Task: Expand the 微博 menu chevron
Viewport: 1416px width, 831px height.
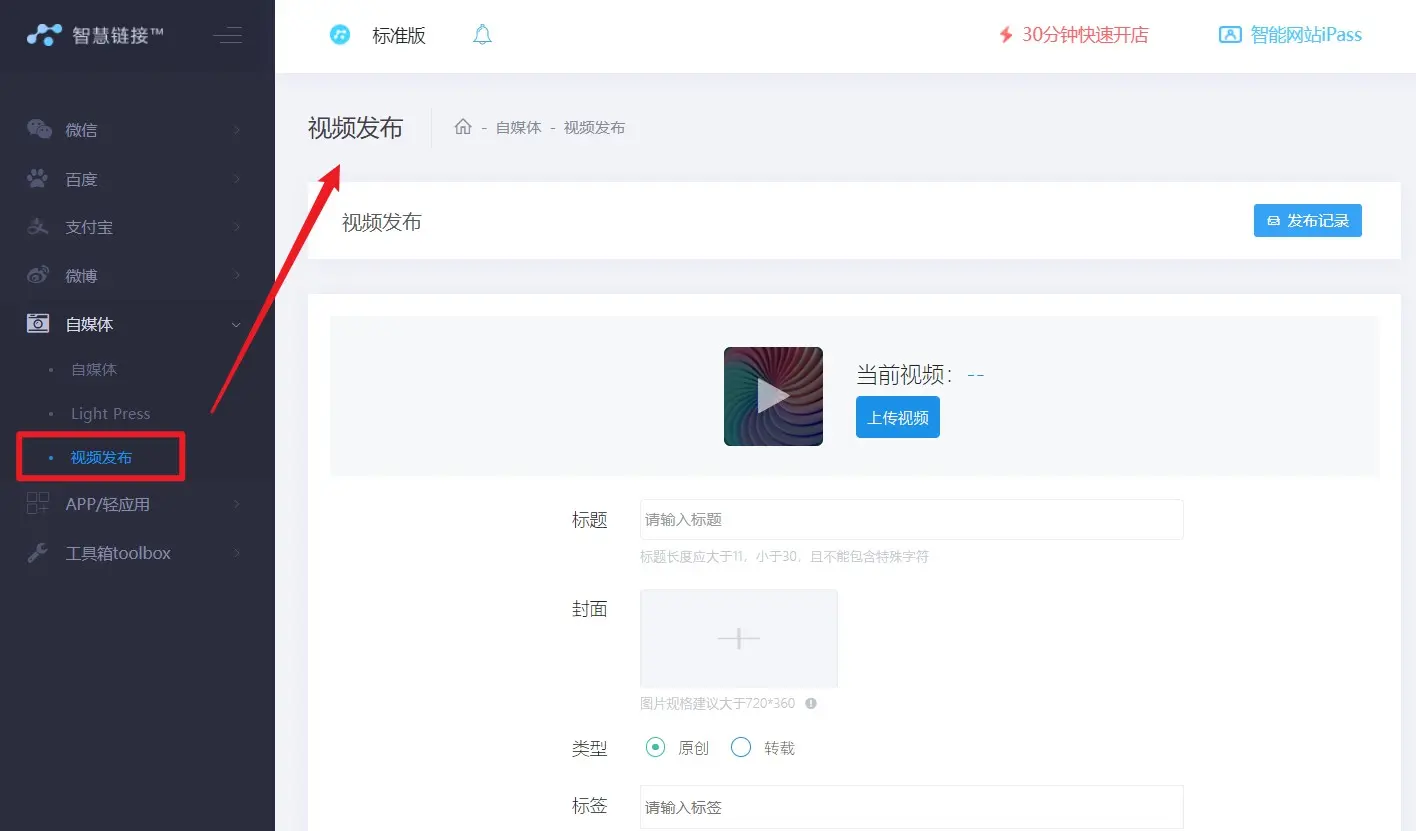Action: [237, 275]
